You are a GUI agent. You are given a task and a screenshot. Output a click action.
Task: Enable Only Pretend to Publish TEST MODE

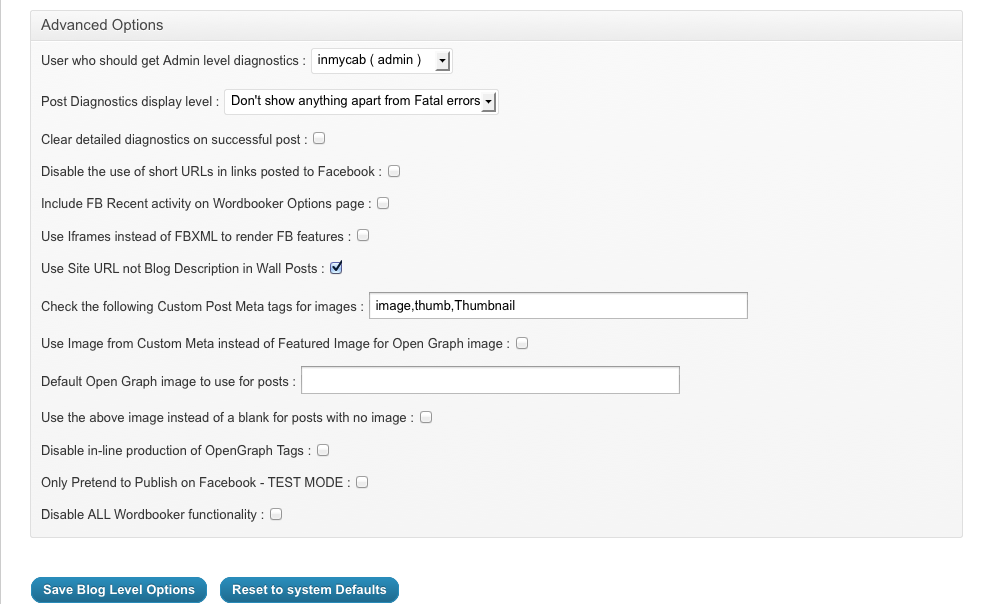click(362, 482)
